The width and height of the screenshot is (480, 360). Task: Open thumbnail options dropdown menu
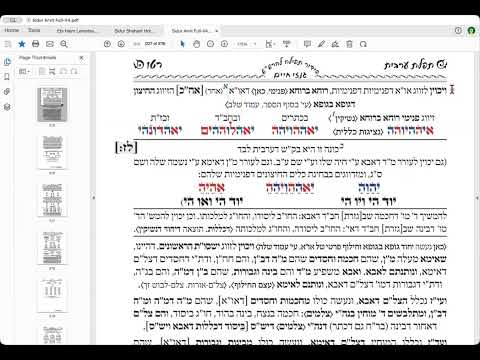pyautogui.click(x=24, y=71)
